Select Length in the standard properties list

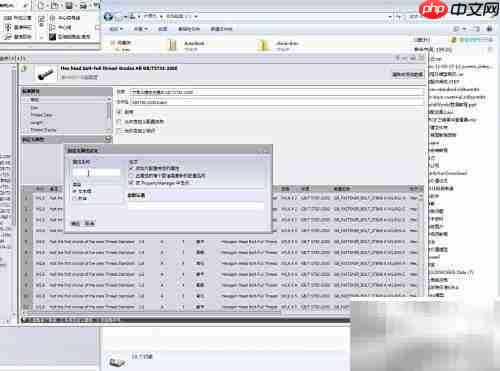[36, 123]
